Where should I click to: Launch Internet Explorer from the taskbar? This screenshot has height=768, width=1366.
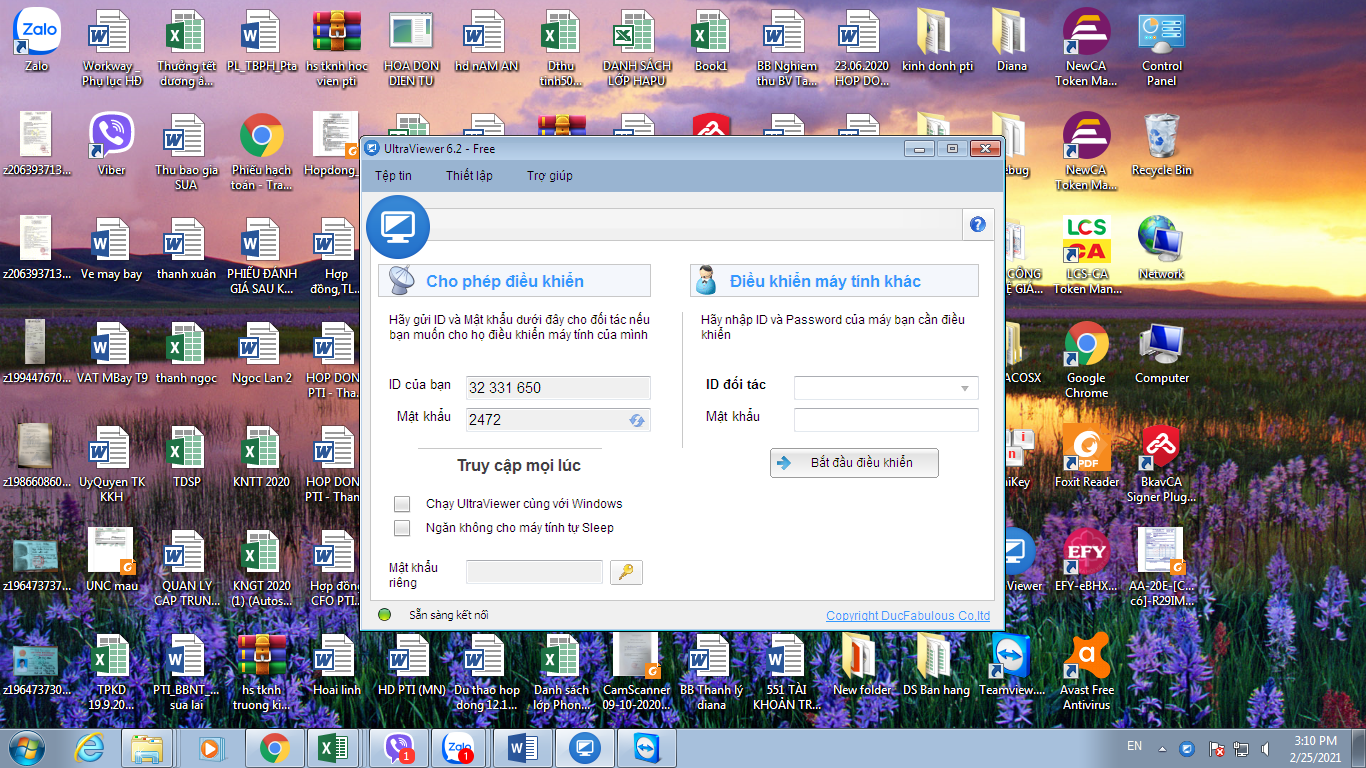click(x=89, y=748)
